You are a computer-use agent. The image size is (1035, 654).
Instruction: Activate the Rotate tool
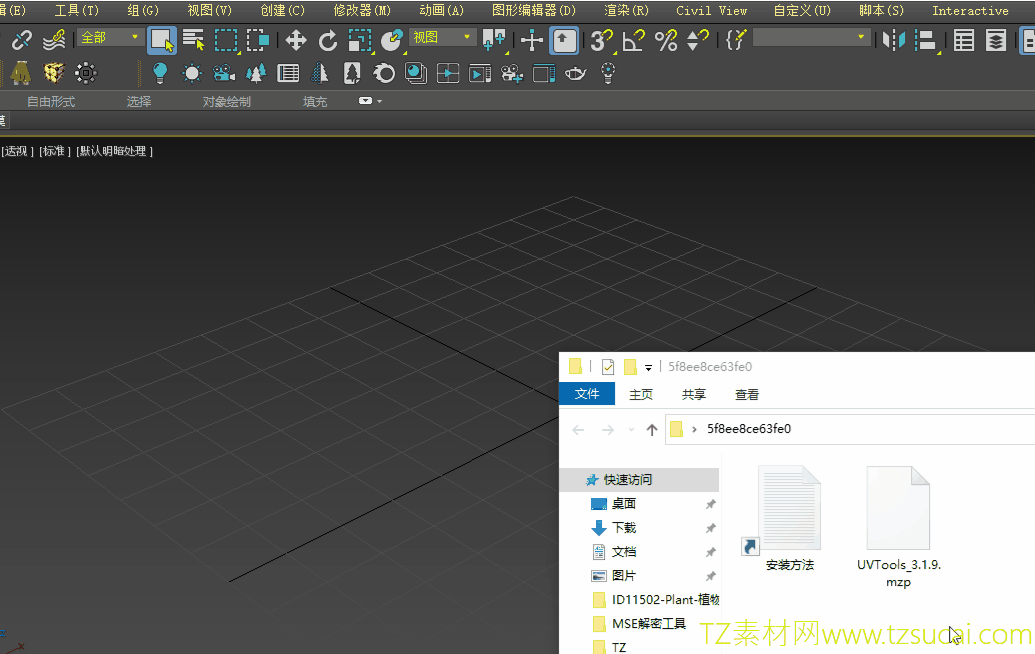[x=327, y=41]
